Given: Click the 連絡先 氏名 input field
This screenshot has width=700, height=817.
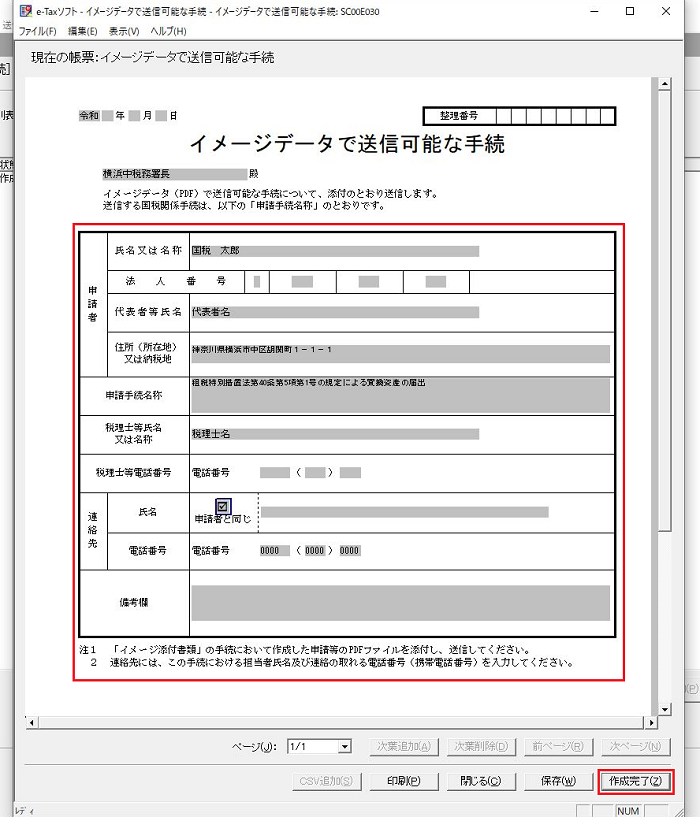Looking at the screenshot, I should (404, 512).
